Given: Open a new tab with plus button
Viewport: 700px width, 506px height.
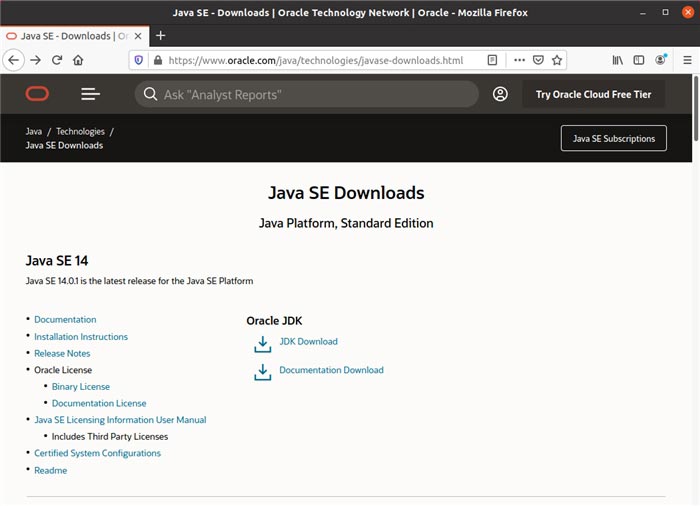Looking at the screenshot, I should coord(161,35).
